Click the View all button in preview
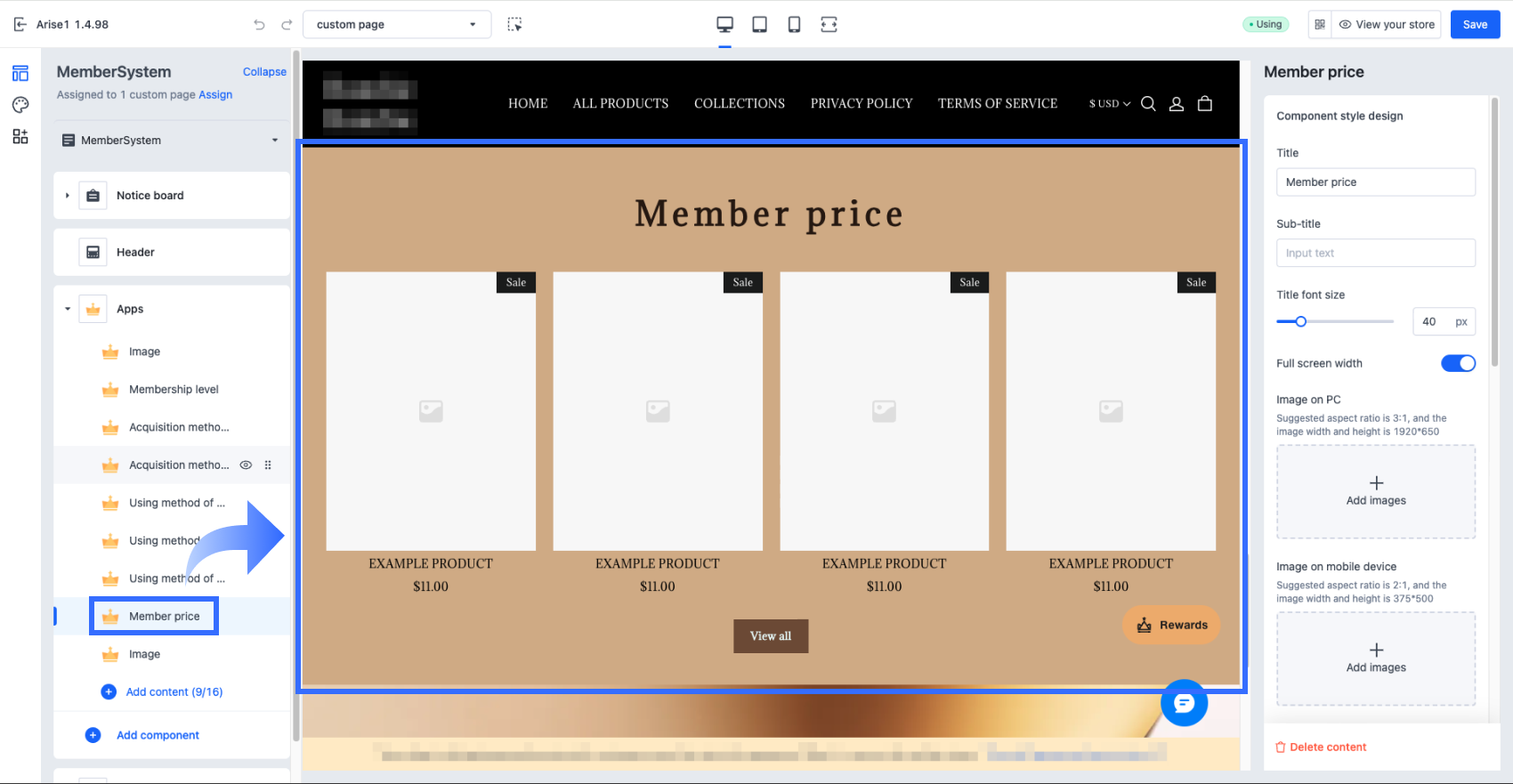1513x784 pixels. 771,636
